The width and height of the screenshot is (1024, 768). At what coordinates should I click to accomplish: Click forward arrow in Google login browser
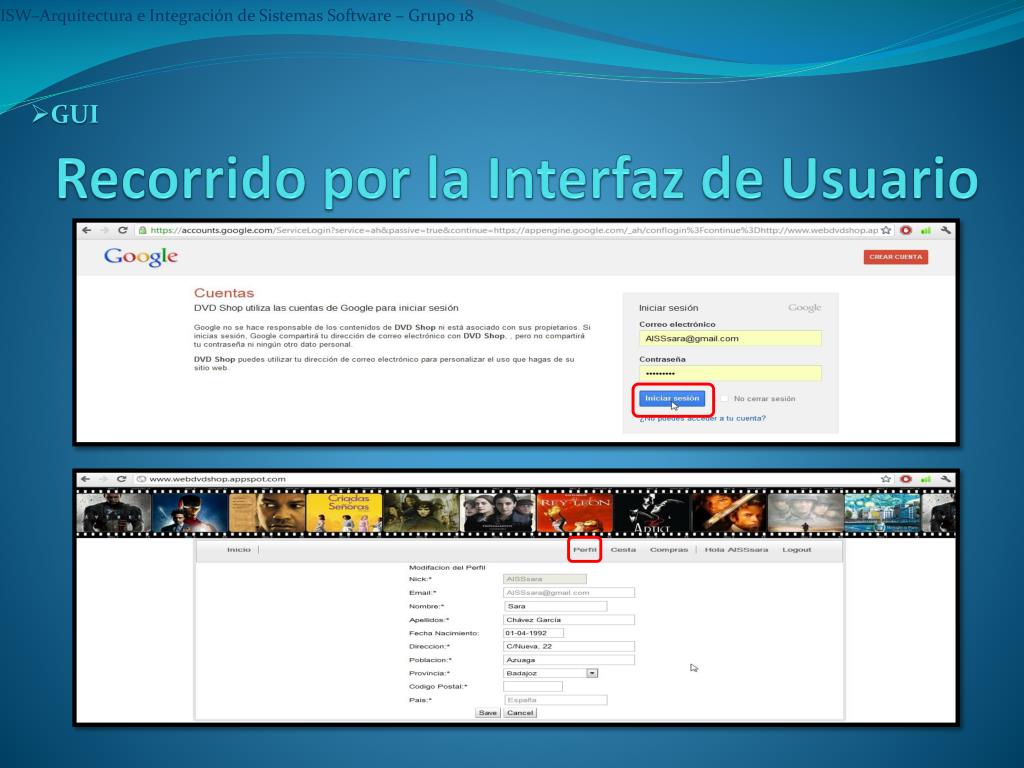[104, 230]
